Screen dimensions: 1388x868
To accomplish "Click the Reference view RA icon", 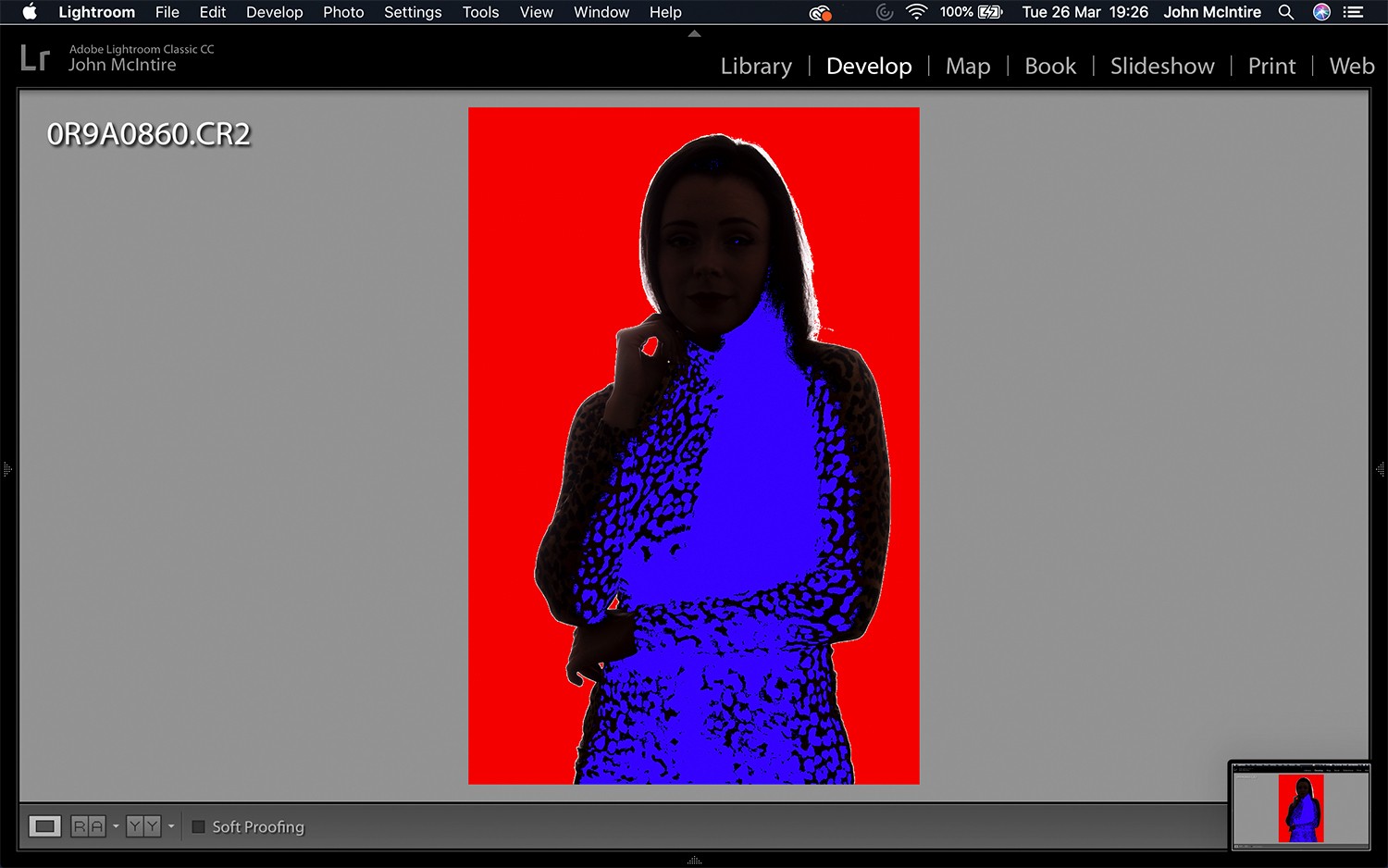I will pos(88,826).
